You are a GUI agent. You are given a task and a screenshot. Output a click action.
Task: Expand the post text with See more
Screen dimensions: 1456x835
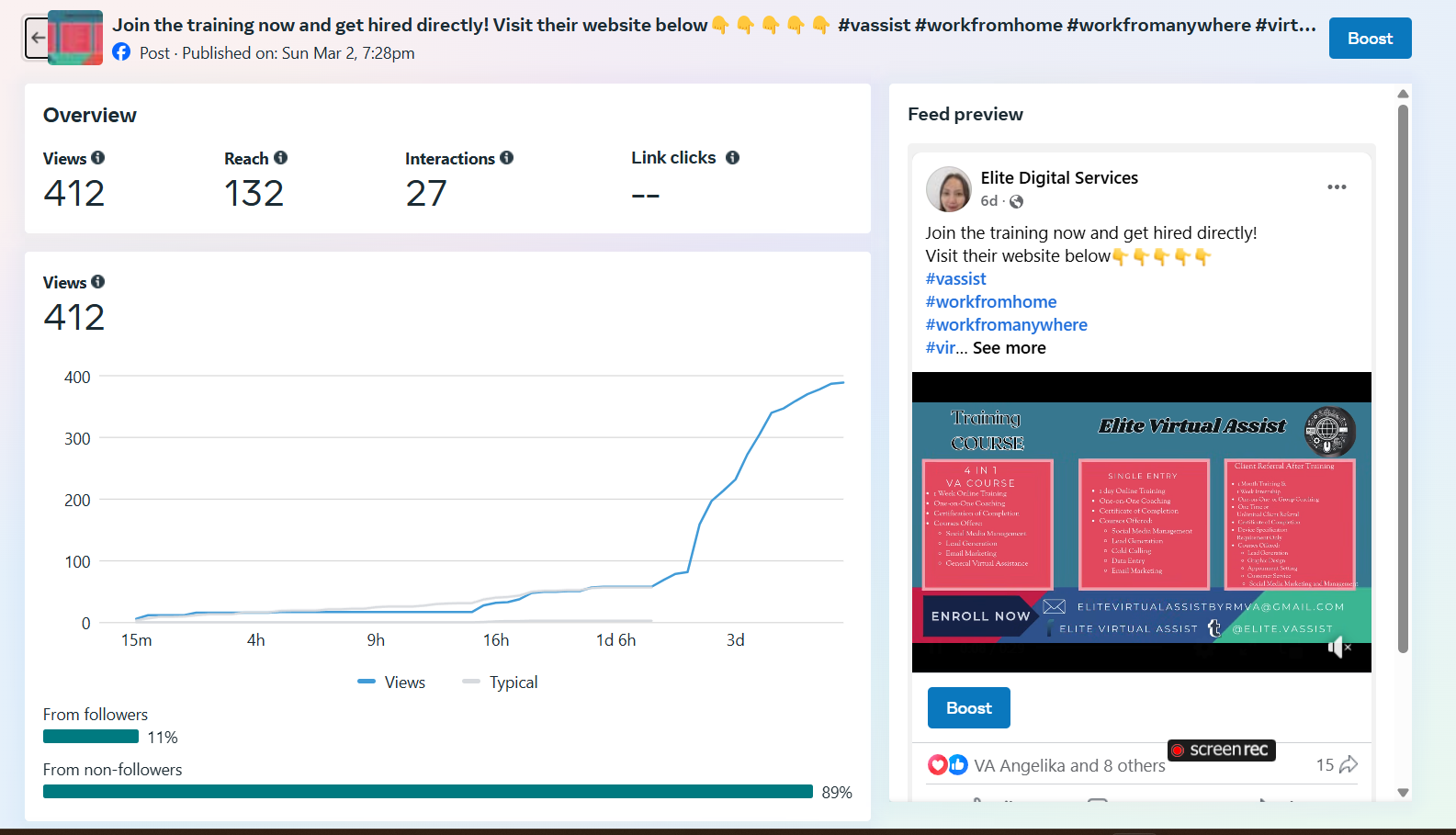click(1010, 347)
